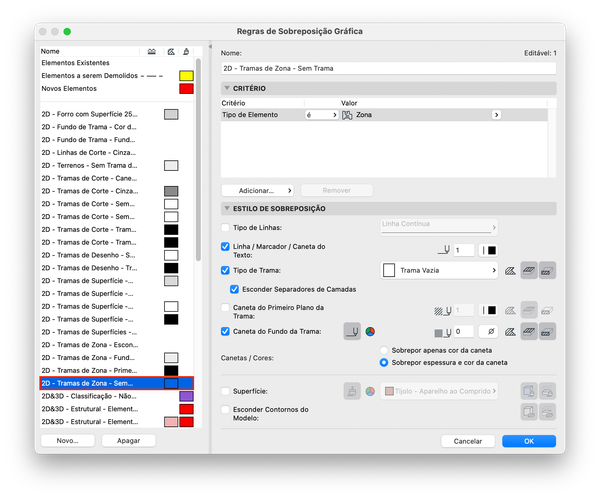
Task: Uncheck Linha / Marcador / Caneta do Texto
Action: (x=225, y=246)
